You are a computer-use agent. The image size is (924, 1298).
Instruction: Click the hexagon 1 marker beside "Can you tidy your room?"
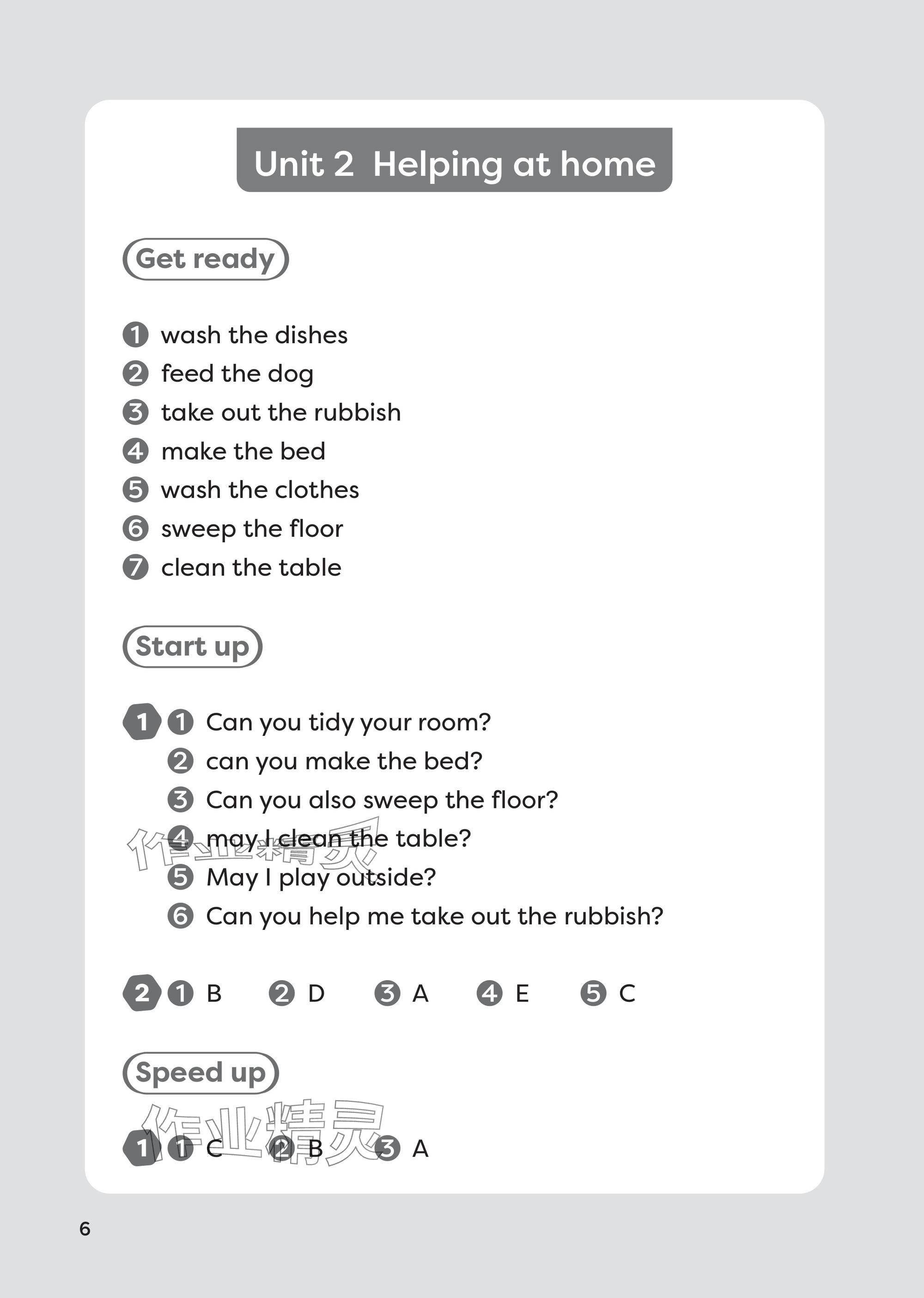tap(142, 722)
